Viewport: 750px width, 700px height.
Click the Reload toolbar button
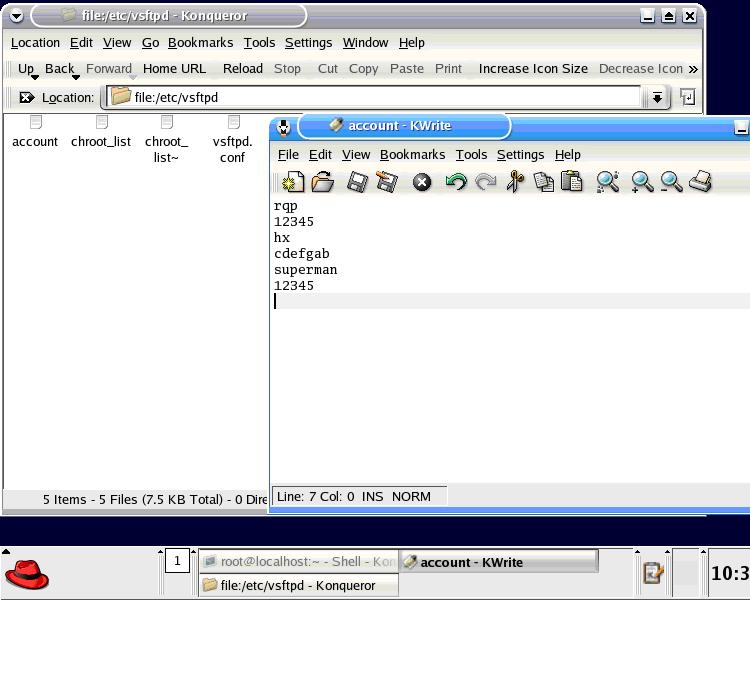[243, 69]
